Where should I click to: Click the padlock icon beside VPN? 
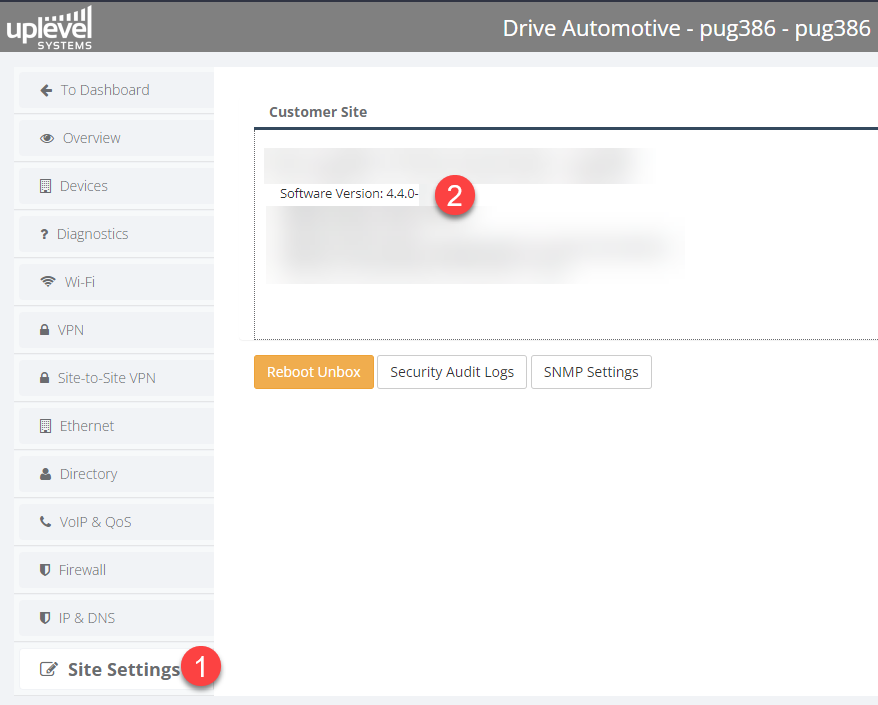pyautogui.click(x=44, y=330)
